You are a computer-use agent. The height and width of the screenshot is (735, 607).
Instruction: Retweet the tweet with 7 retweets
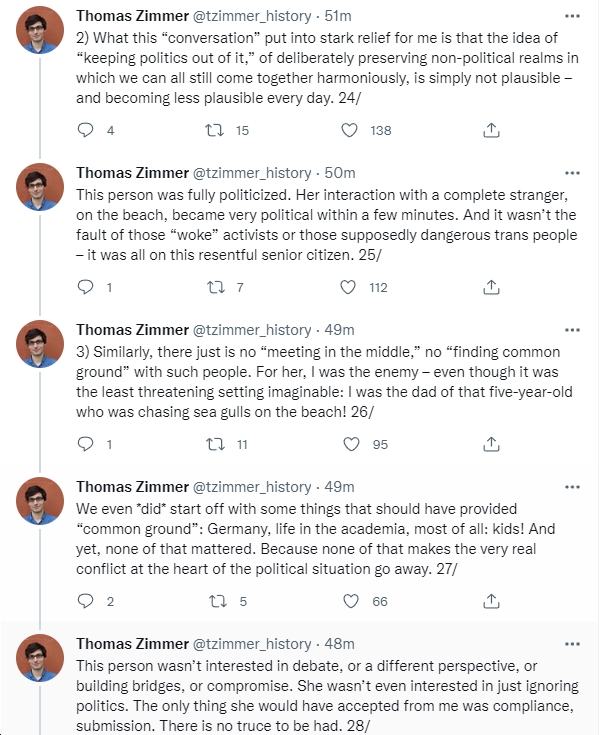click(x=216, y=287)
